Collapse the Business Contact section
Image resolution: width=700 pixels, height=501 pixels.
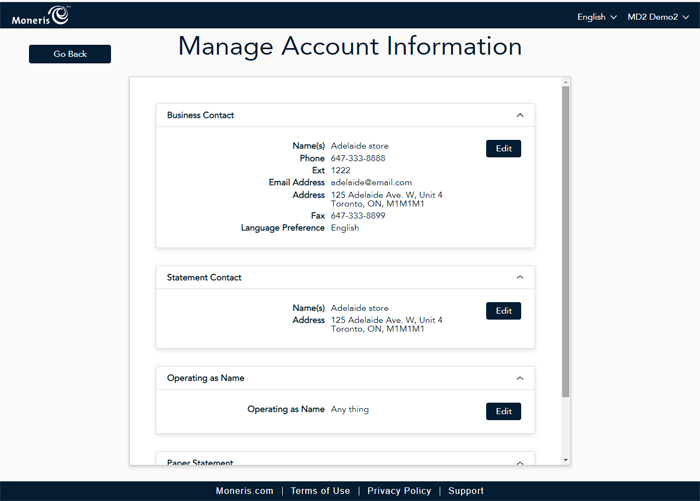(x=520, y=115)
